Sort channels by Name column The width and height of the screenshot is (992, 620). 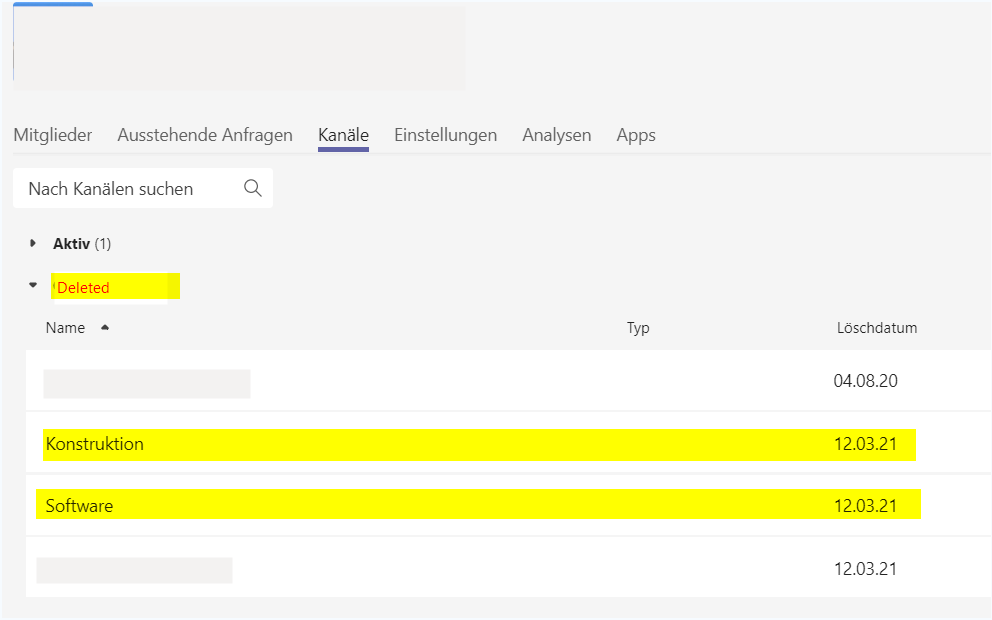pos(65,328)
